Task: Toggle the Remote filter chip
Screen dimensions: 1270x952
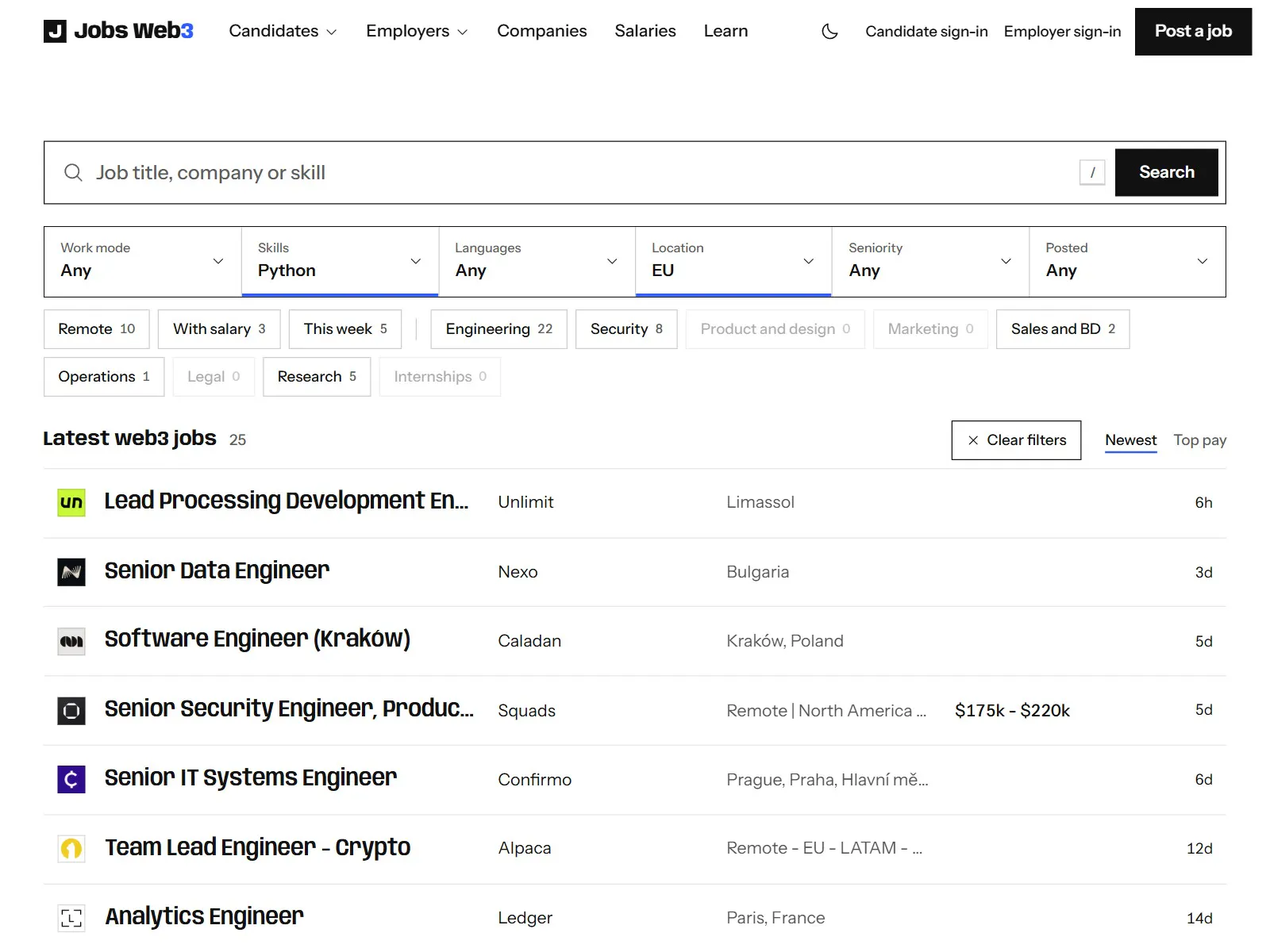Action: pos(97,329)
